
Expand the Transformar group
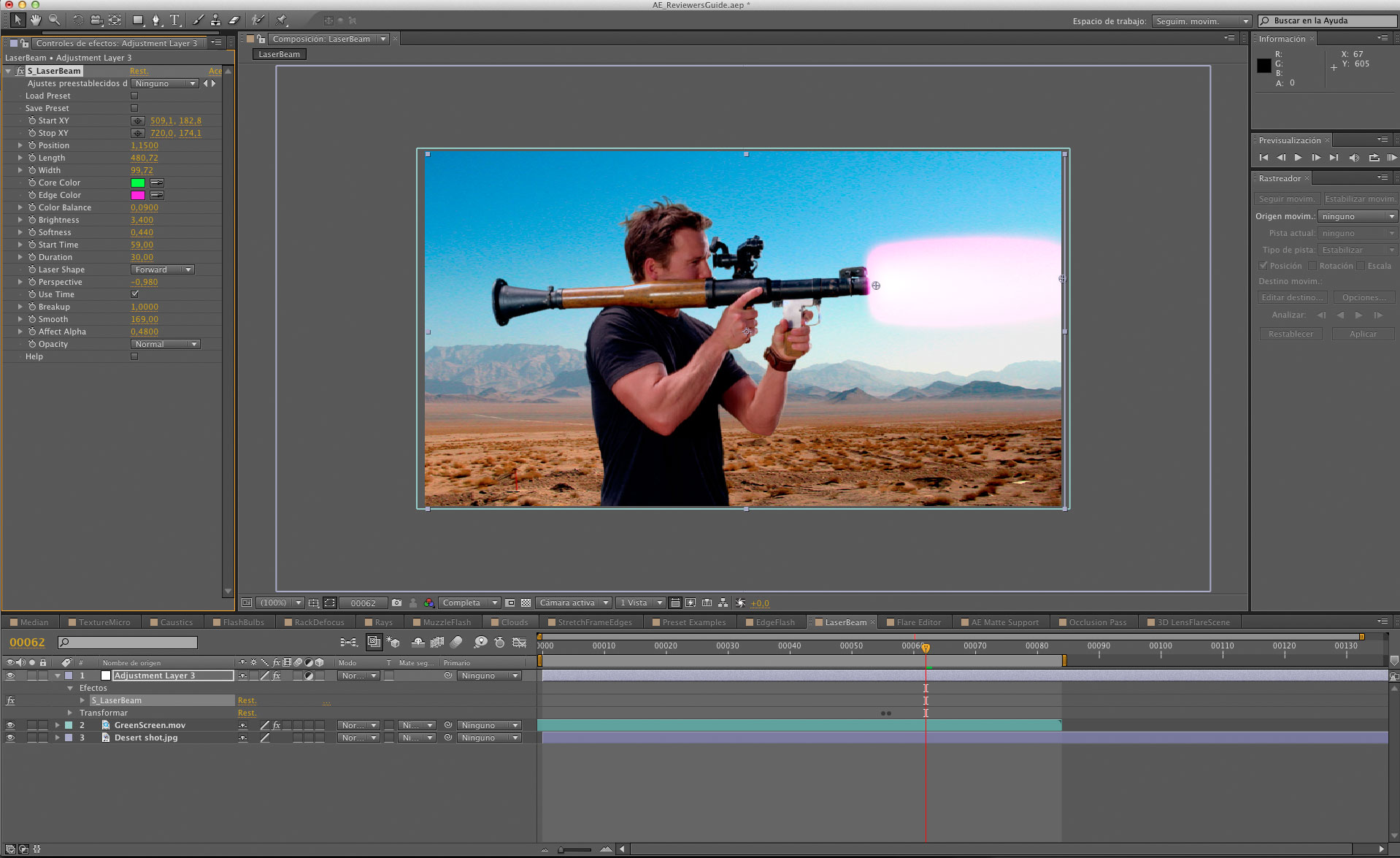pos(70,713)
